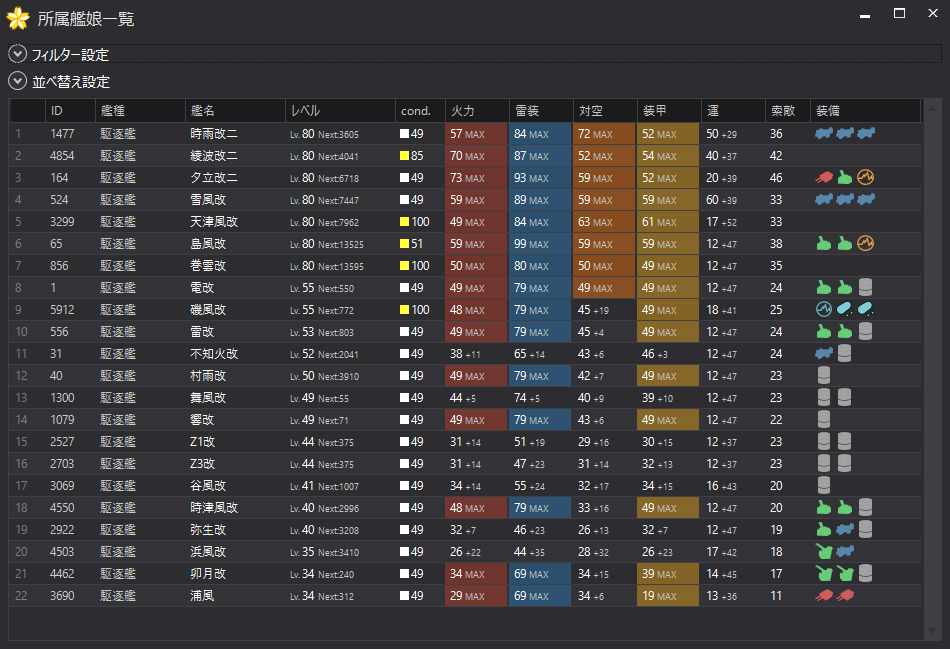The image size is (950, 649).
Task: Click a drum canister icon on 響改 row
Action: click(824, 419)
